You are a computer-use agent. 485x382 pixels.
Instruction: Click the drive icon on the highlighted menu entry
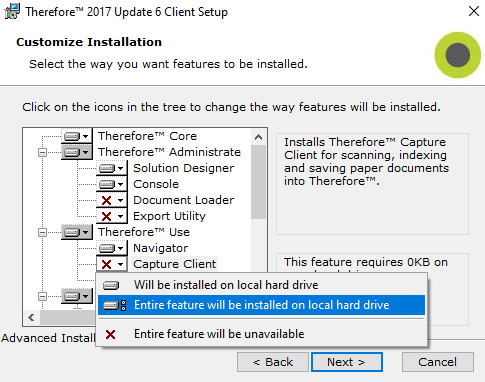pos(114,305)
